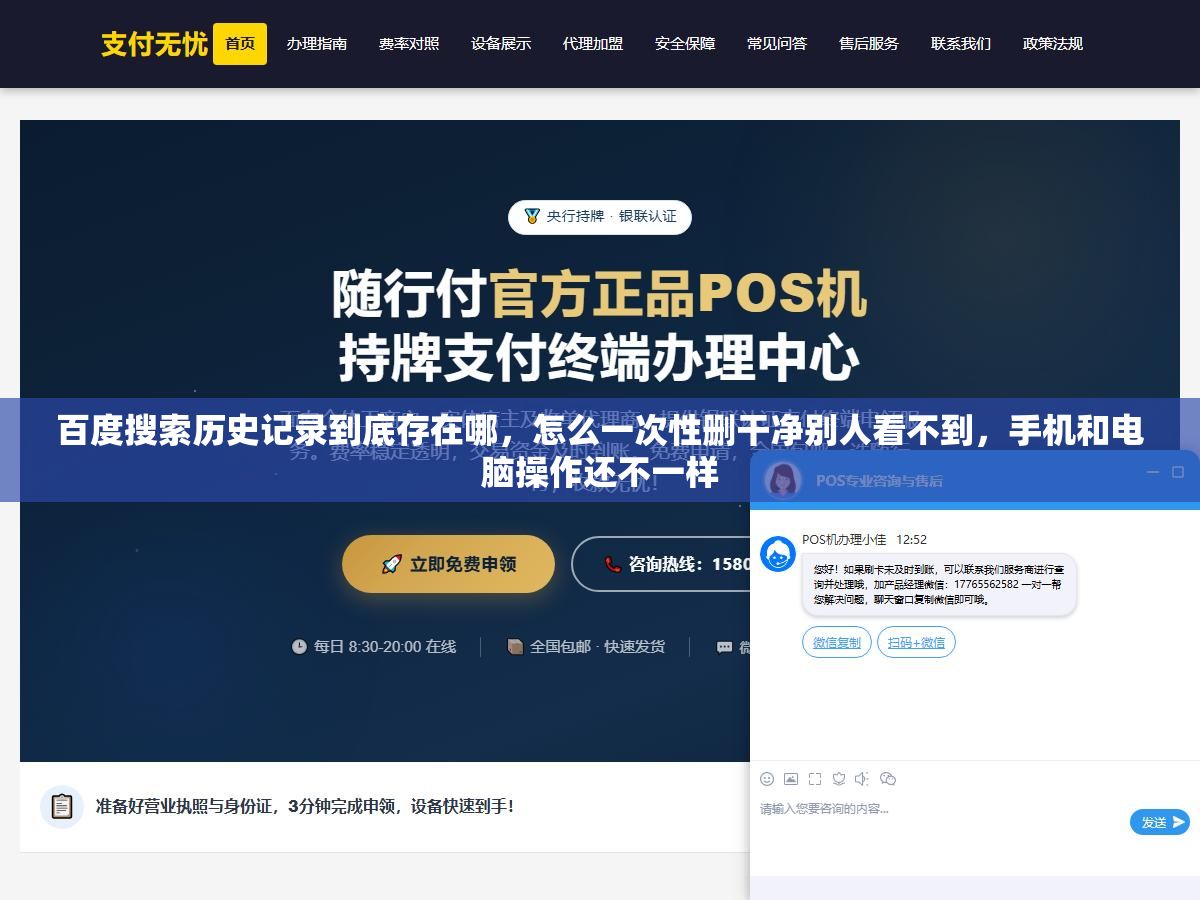Click 联系我们 in the navigation
The height and width of the screenshot is (900, 1200).
click(961, 44)
